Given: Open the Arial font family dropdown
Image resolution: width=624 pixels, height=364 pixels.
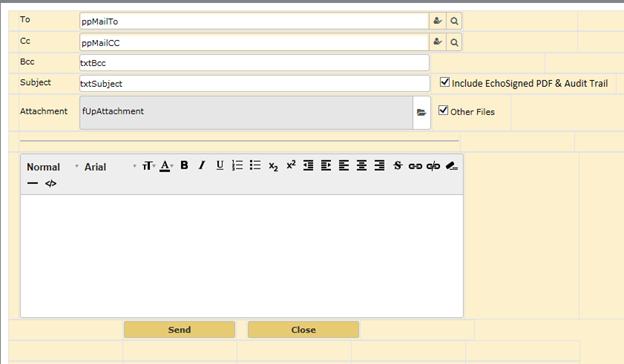Looking at the screenshot, I should pos(110,167).
